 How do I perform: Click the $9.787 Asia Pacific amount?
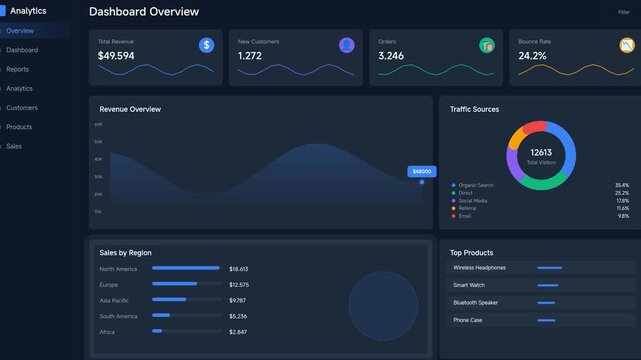[238, 300]
